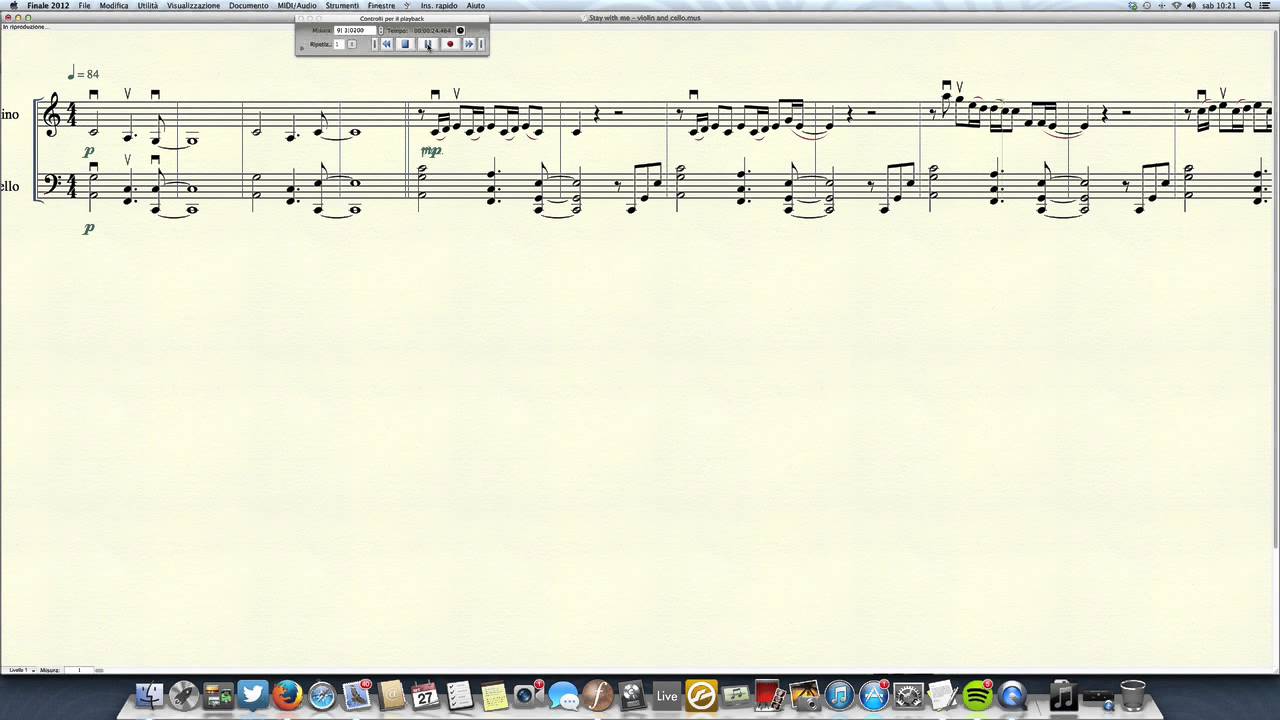The width and height of the screenshot is (1280, 720).
Task: Open Mail stamp icon in Dock
Action: (x=357, y=695)
